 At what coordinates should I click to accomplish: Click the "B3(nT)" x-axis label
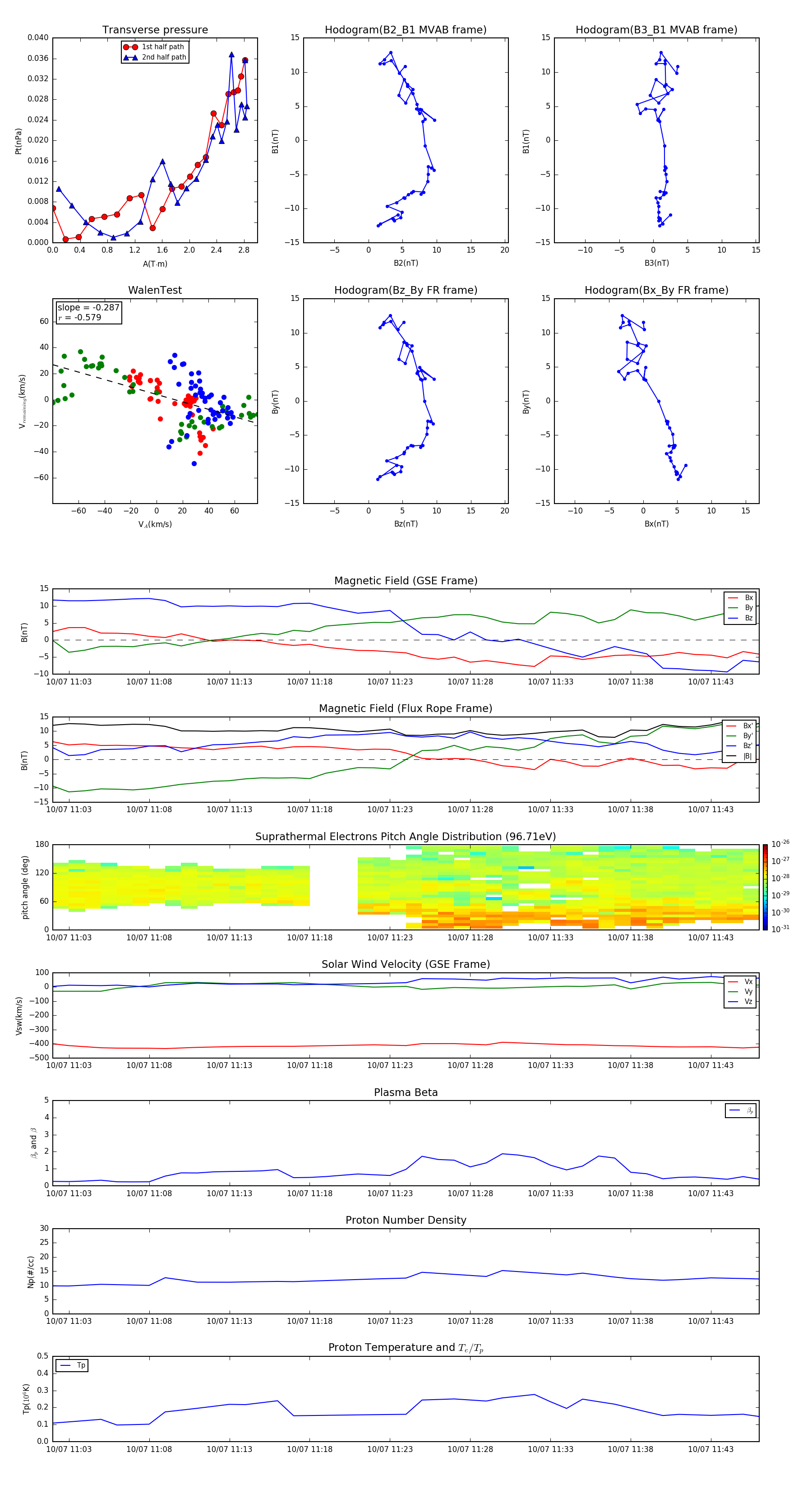tap(656, 263)
